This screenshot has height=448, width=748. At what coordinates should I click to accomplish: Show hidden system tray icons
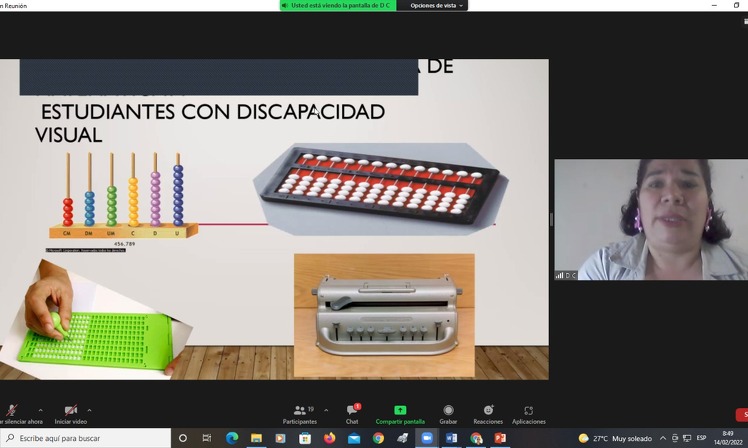(663, 438)
